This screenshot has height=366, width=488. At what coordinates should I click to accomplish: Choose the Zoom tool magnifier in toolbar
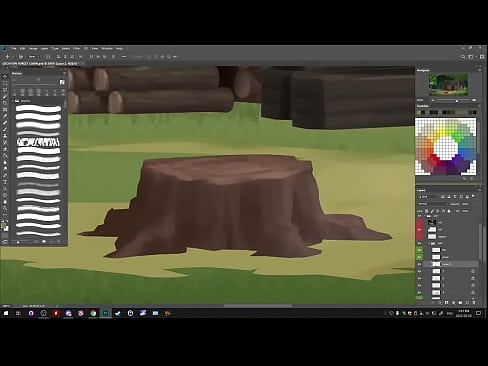click(5, 208)
